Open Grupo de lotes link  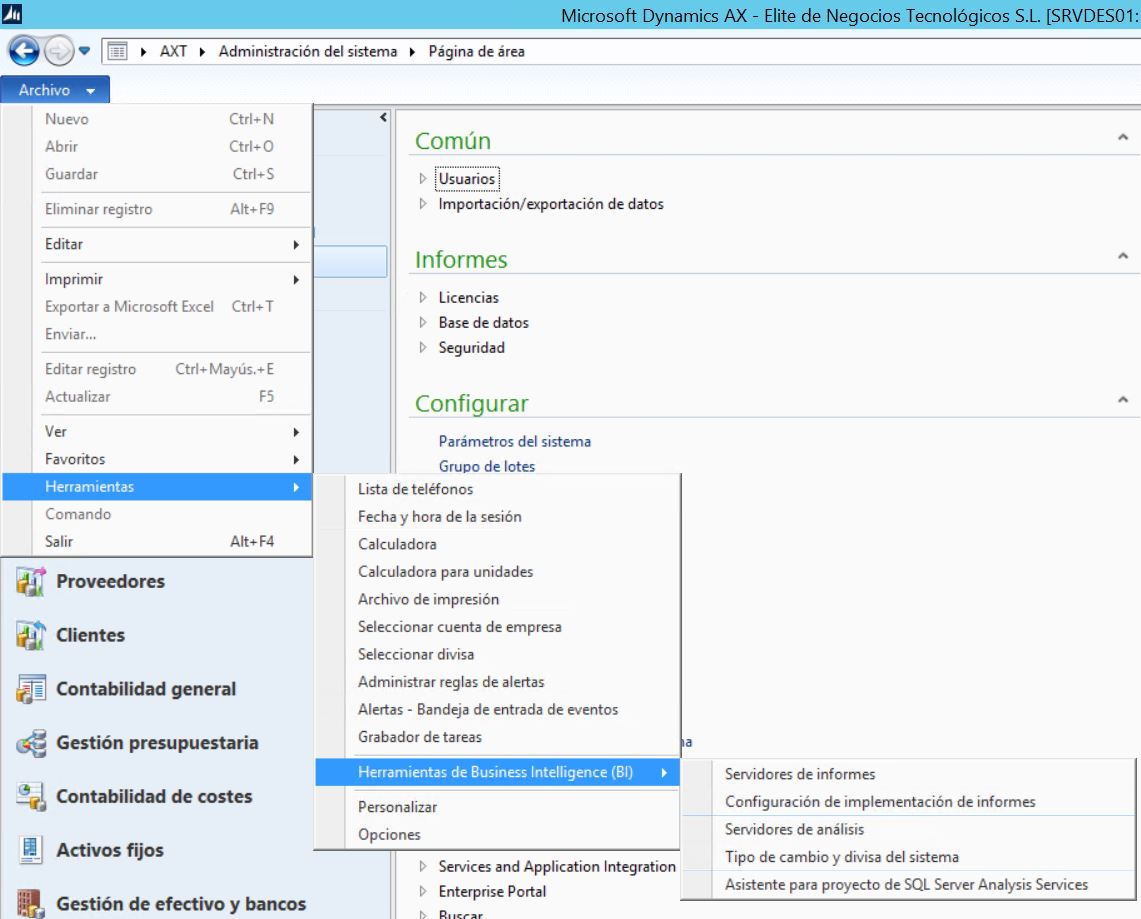click(487, 466)
